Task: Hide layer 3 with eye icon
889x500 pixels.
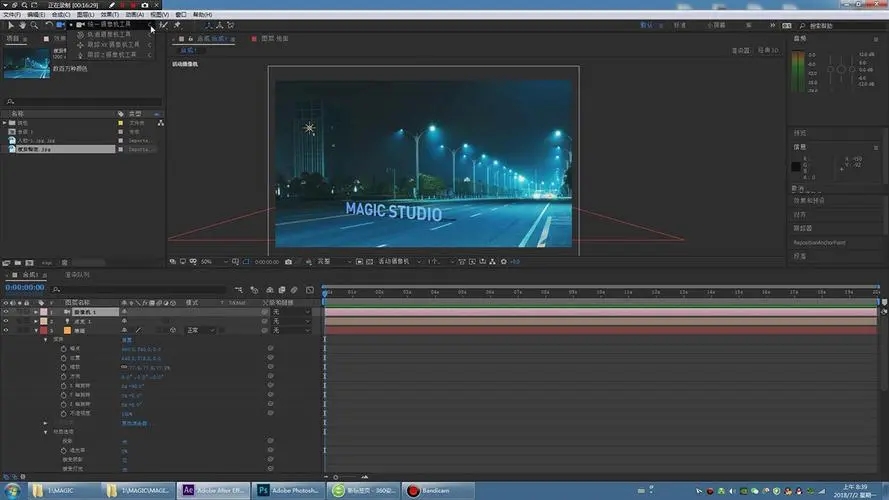Action: [x=6, y=330]
